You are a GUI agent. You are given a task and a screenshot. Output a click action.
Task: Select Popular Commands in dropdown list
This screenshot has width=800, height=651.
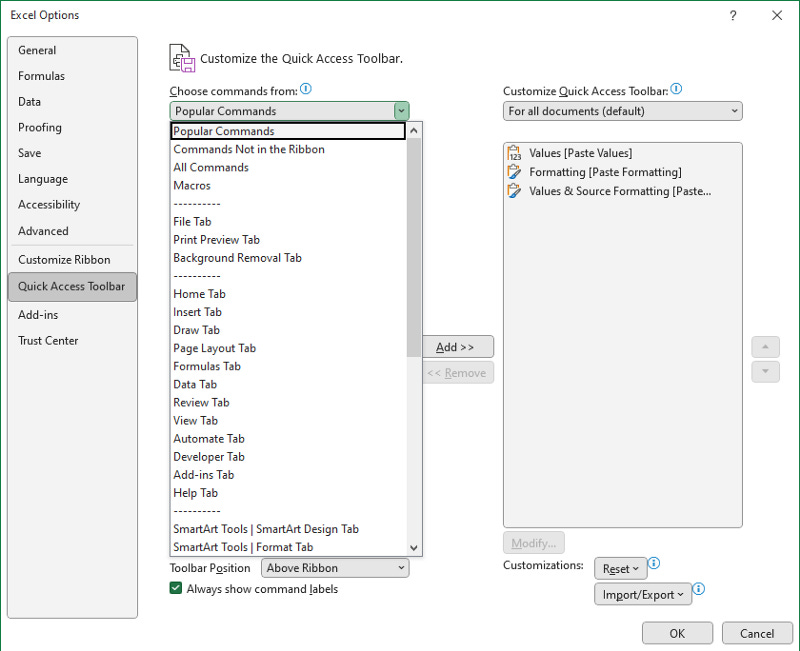(x=288, y=131)
